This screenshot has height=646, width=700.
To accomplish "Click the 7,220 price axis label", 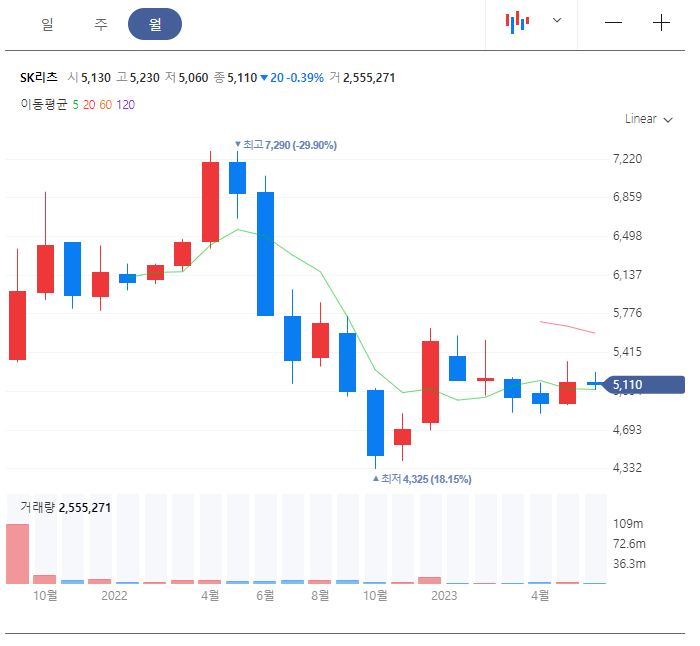I will 627,159.
